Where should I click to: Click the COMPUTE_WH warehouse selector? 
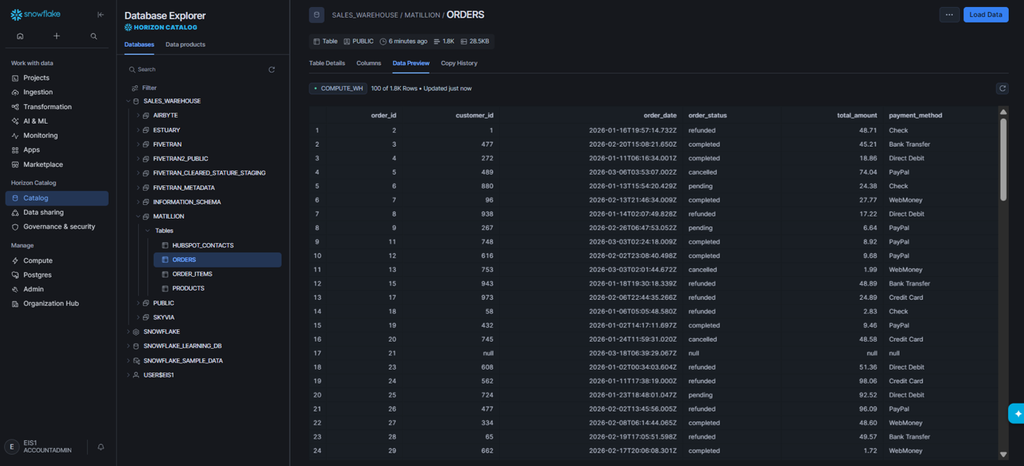pyautogui.click(x=338, y=88)
